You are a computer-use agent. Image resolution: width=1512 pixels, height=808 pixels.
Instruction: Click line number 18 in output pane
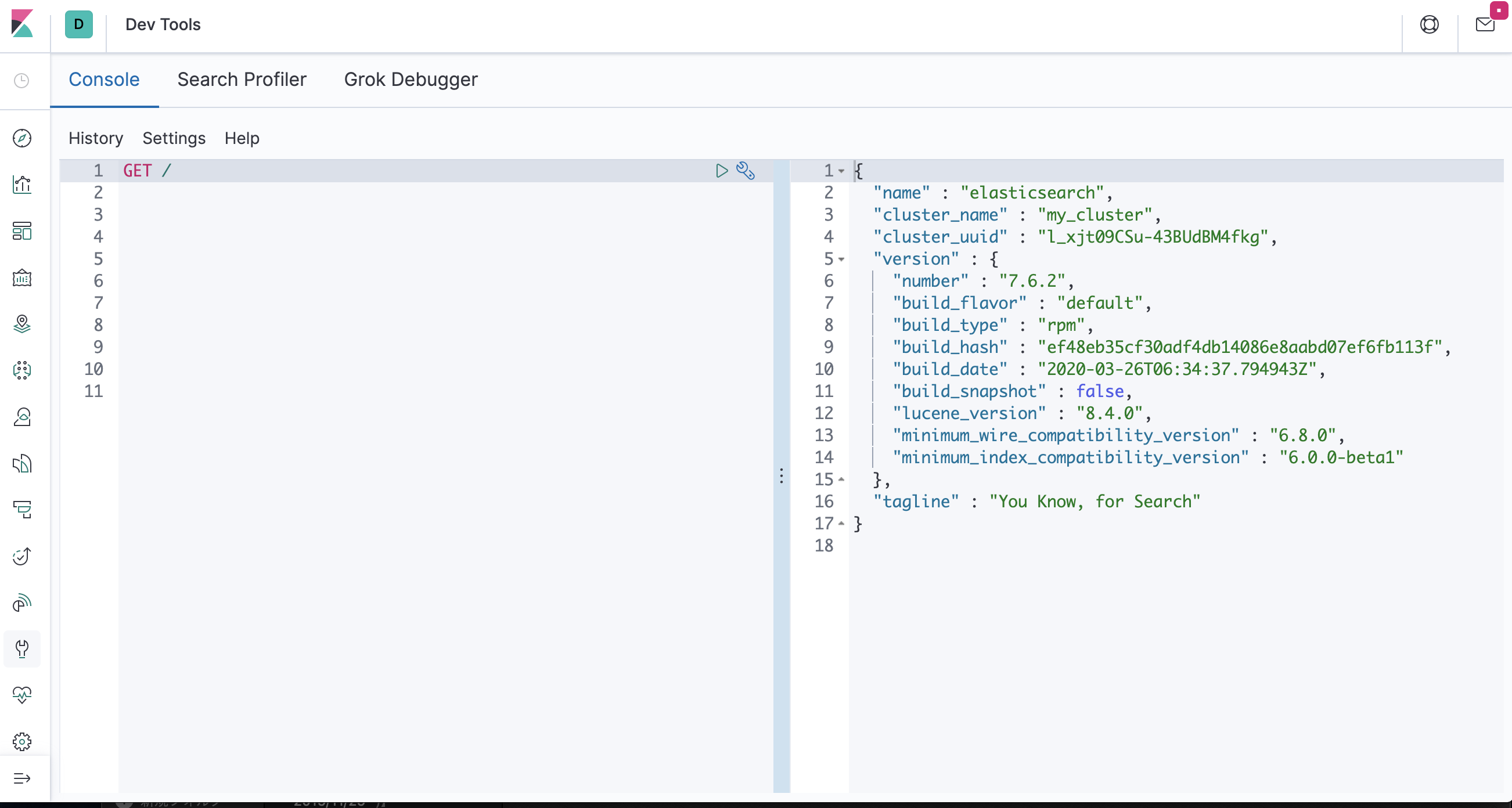823,546
